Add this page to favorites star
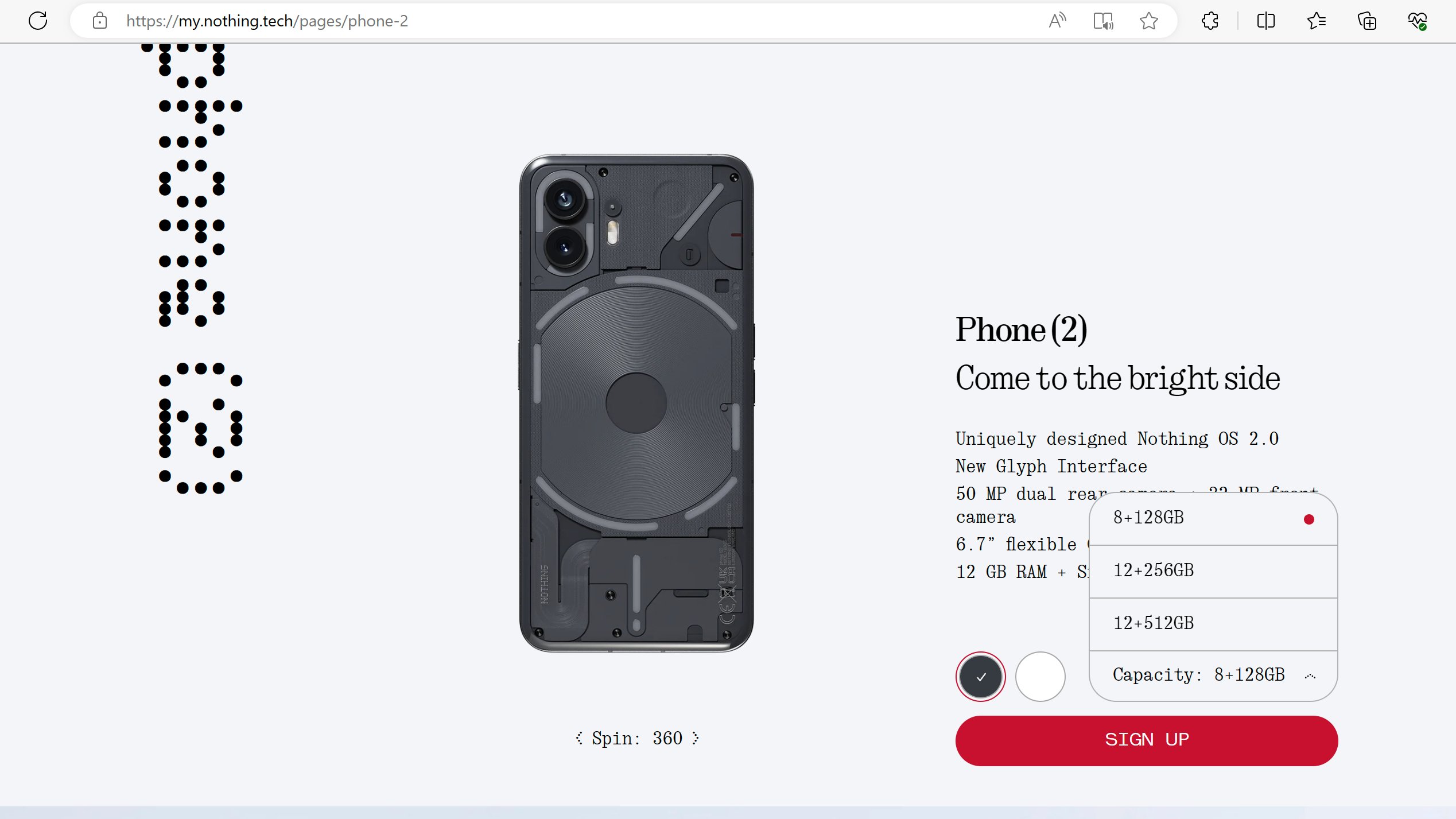Viewport: 1456px width, 819px height. (1149, 21)
